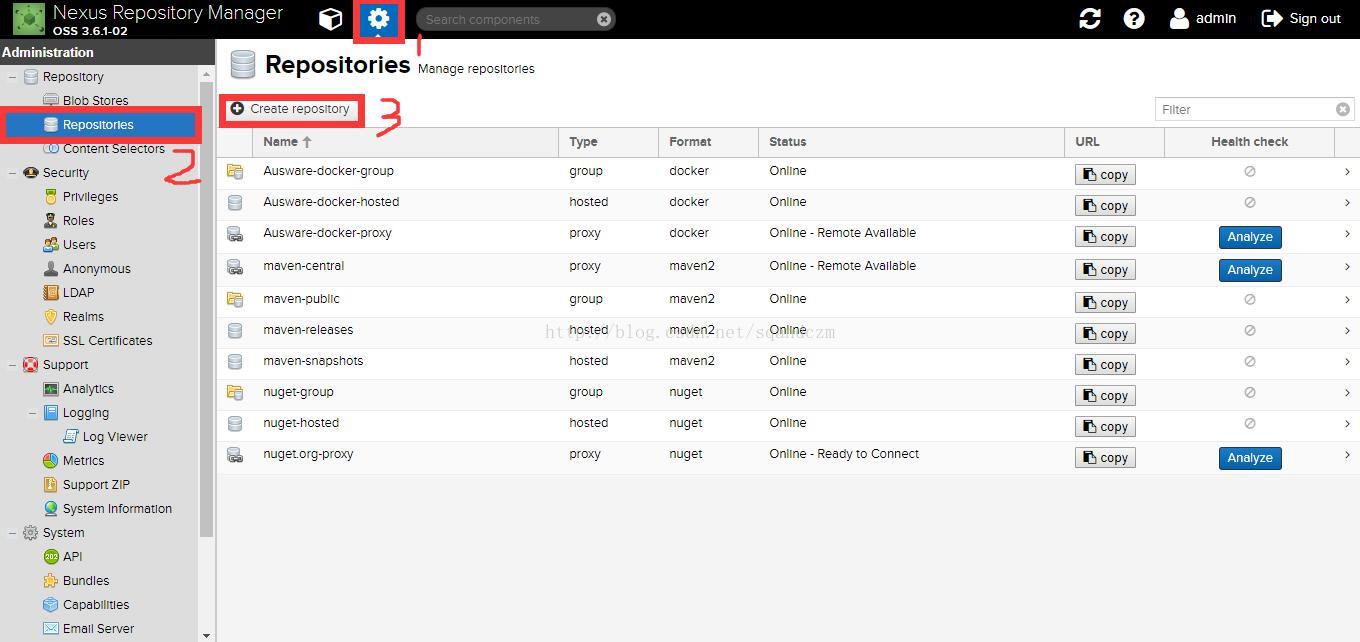Sort by Status column header

[911, 142]
